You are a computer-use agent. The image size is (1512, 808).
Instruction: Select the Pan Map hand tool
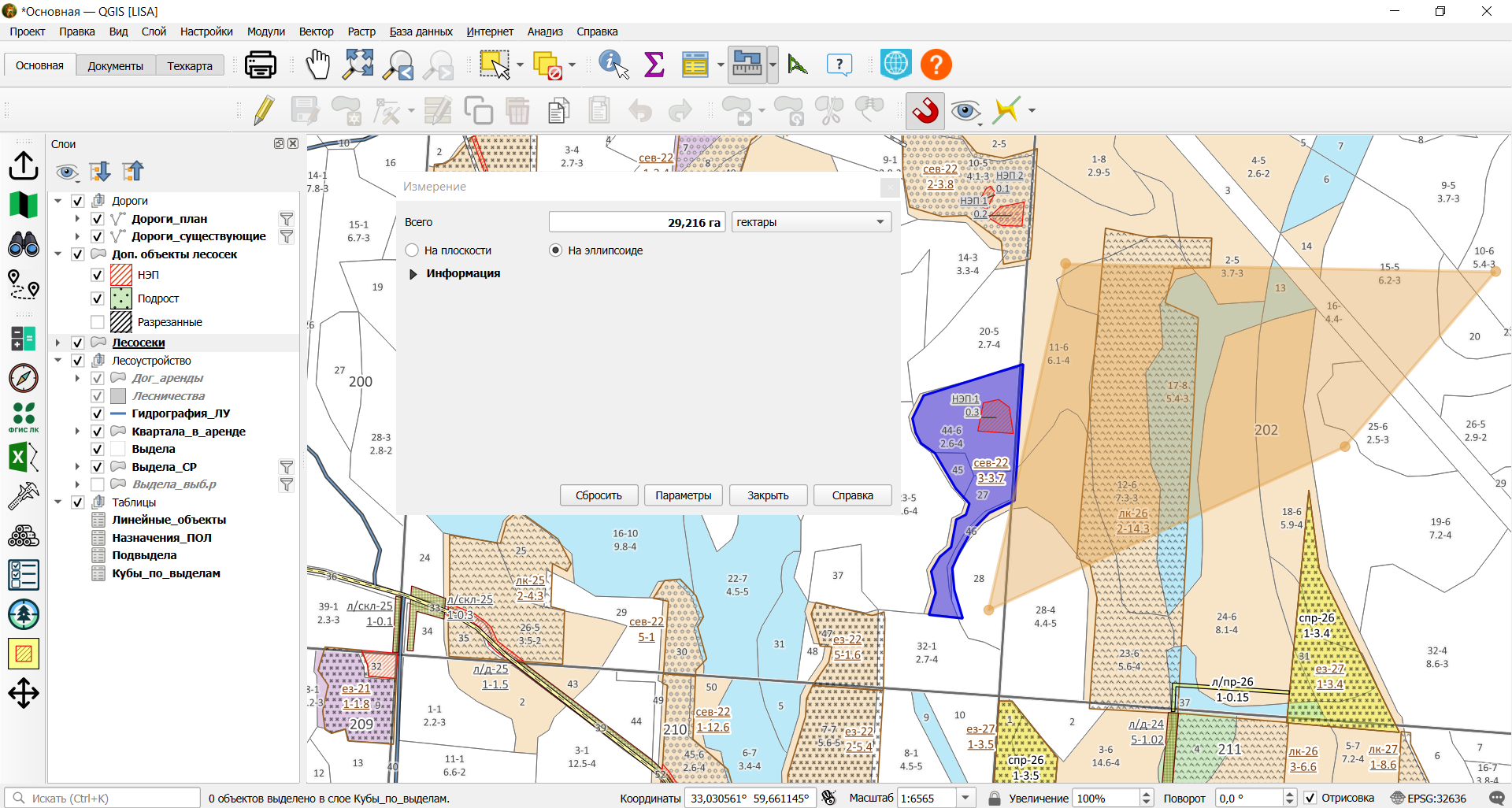coord(318,65)
